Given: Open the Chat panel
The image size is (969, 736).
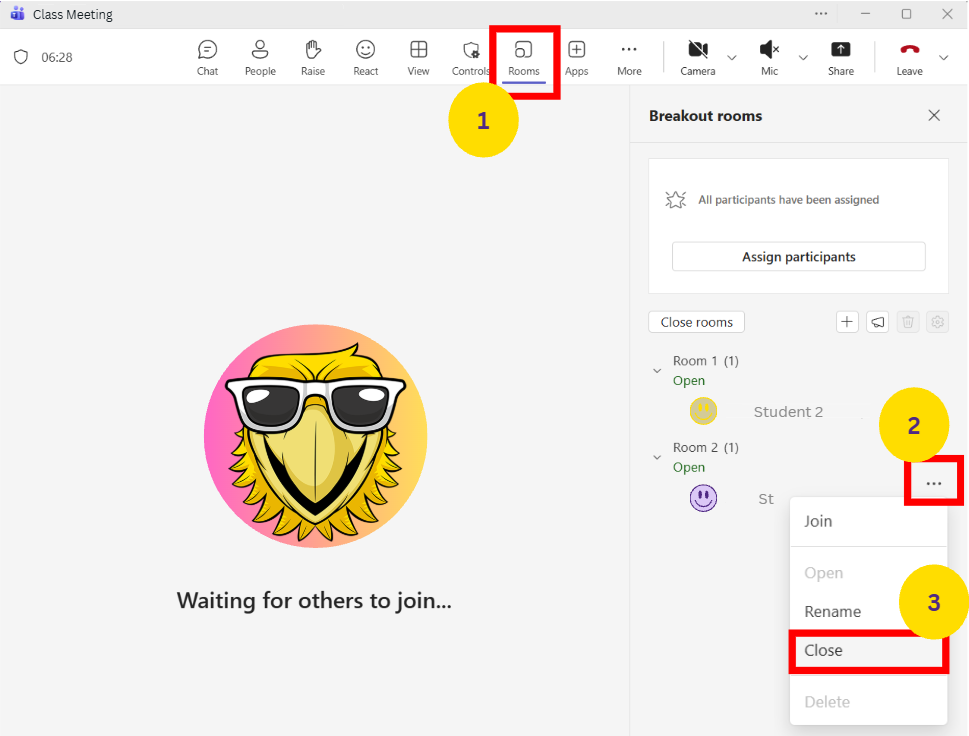Looking at the screenshot, I should click(x=207, y=57).
